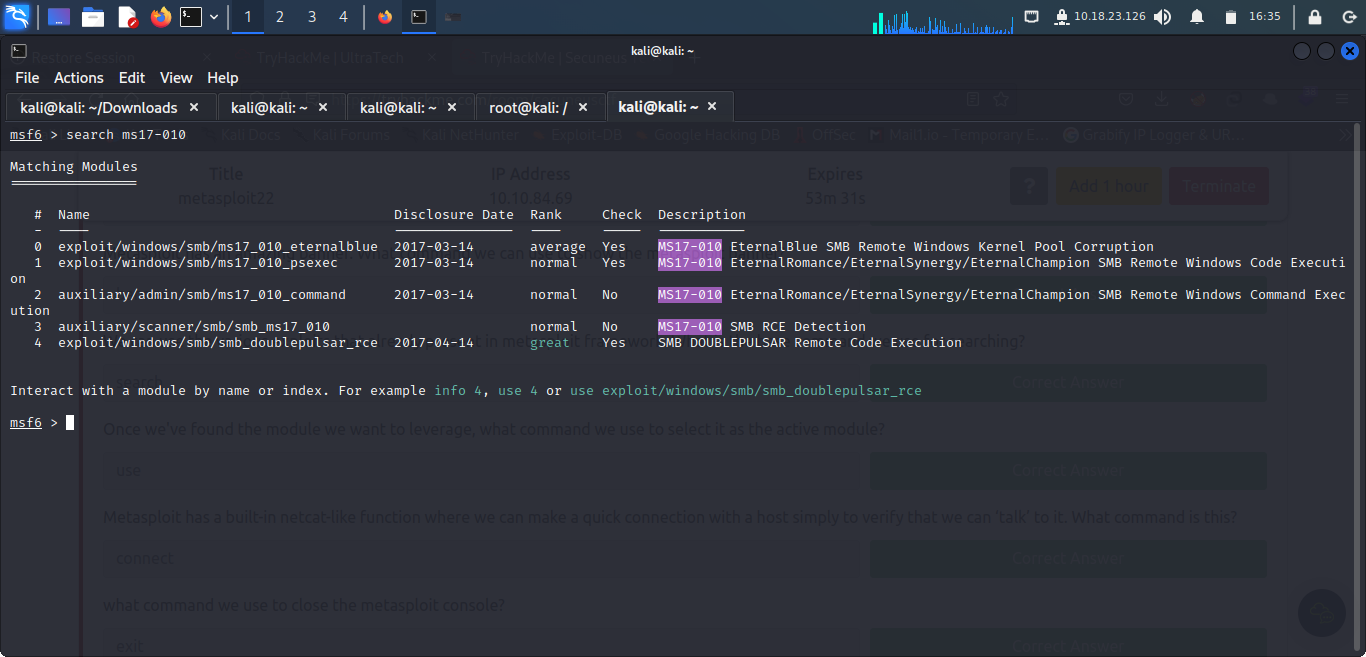This screenshot has height=657, width=1366.
Task: Open the battery power indicator icon
Action: click(x=1230, y=17)
